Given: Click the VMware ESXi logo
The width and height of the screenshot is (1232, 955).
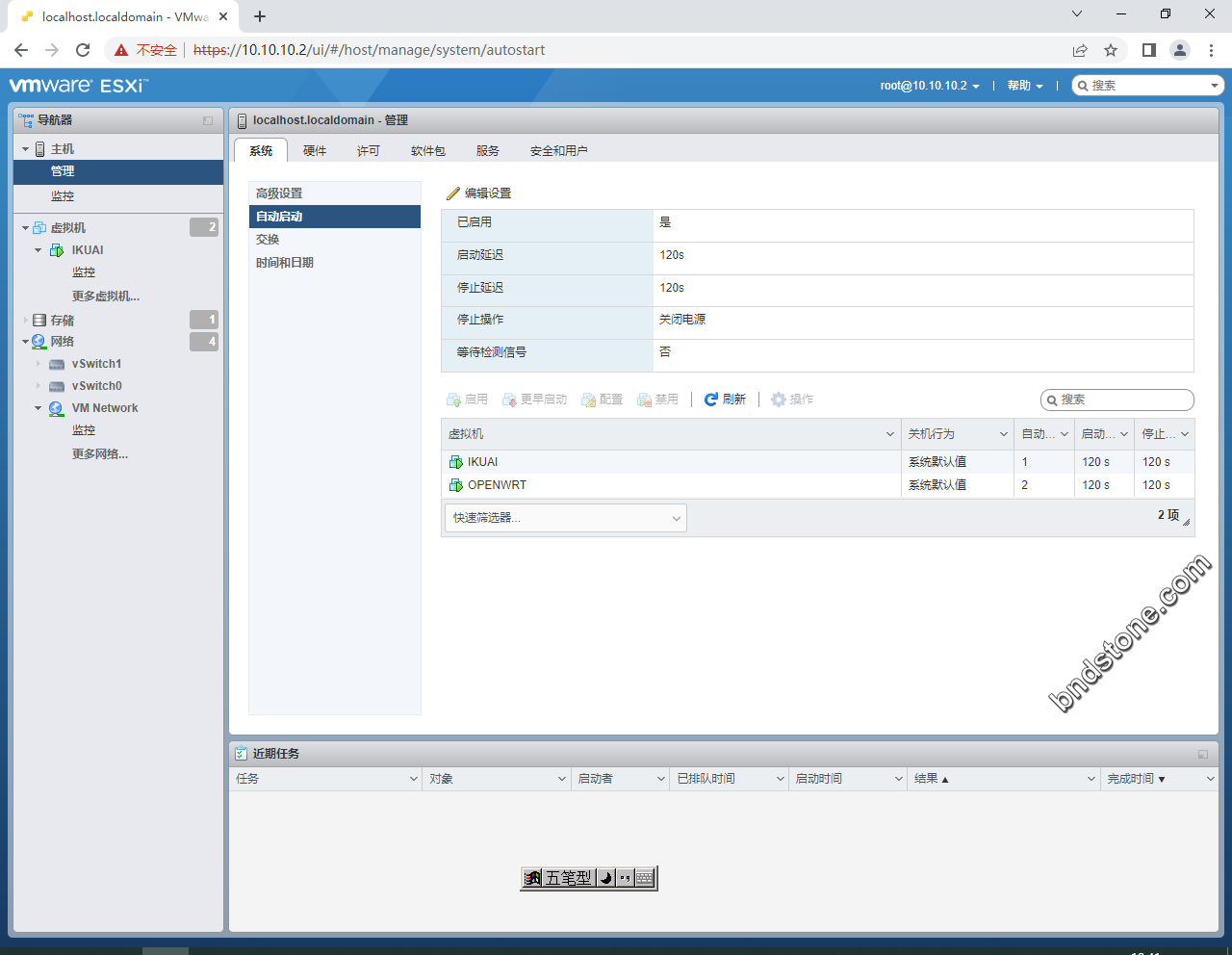Looking at the screenshot, I should point(79,86).
